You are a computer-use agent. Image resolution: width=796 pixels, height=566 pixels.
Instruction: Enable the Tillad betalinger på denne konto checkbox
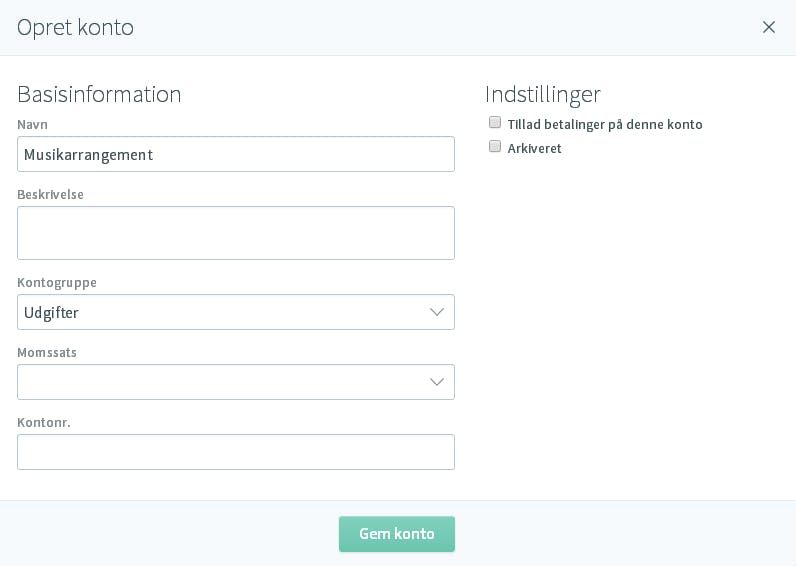[494, 122]
